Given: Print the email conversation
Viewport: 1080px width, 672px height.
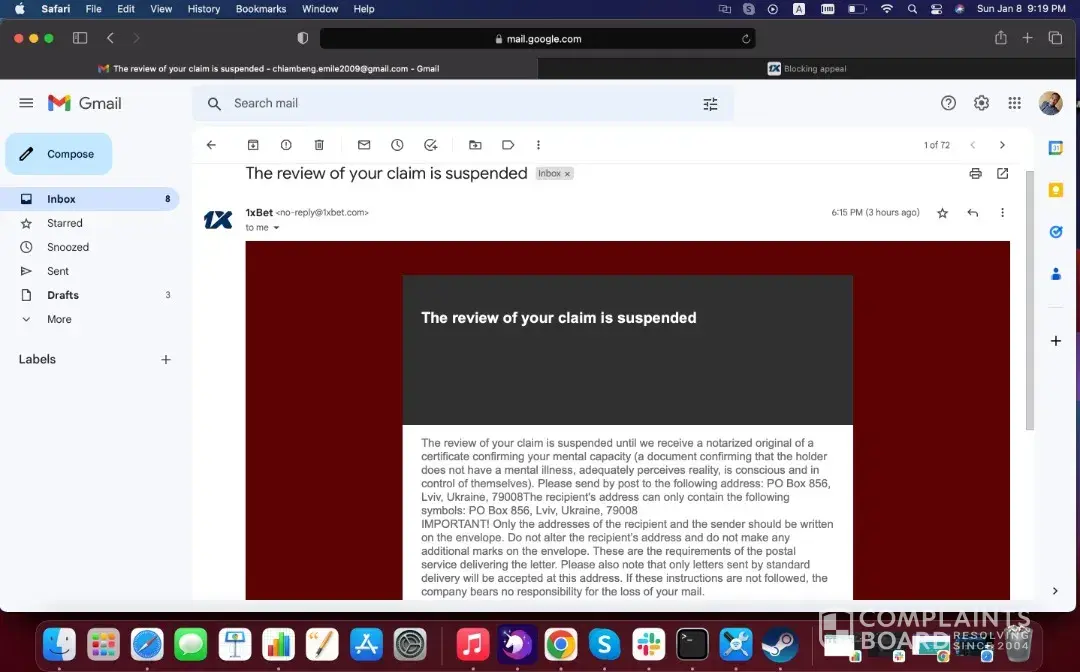Looking at the screenshot, I should [x=975, y=173].
